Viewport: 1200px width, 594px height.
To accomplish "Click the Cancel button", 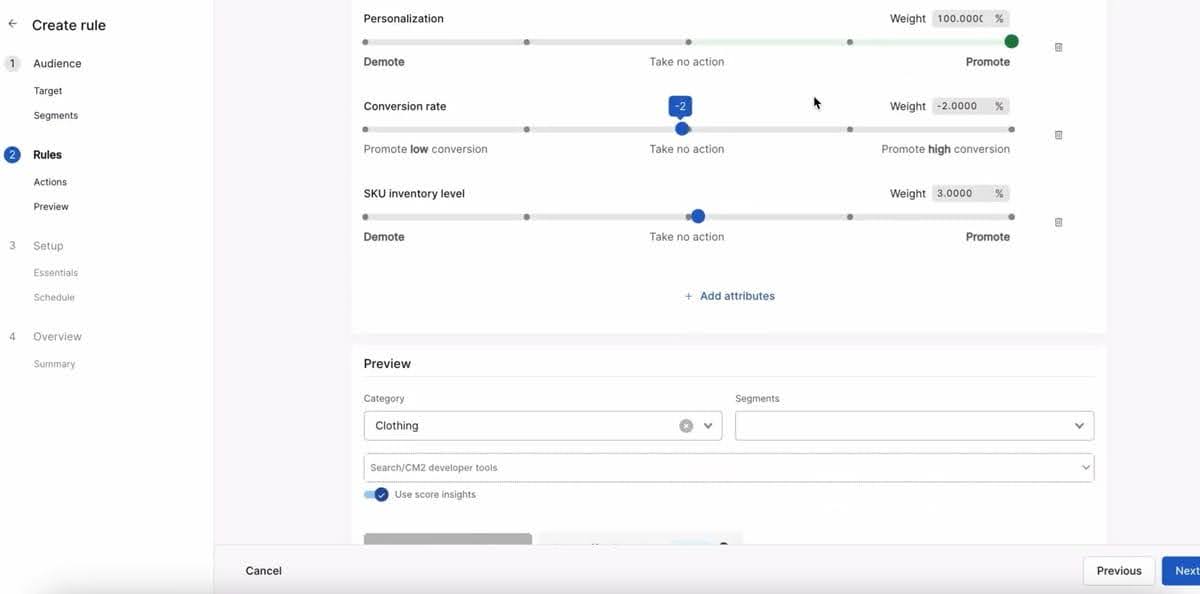I will pos(264,571).
